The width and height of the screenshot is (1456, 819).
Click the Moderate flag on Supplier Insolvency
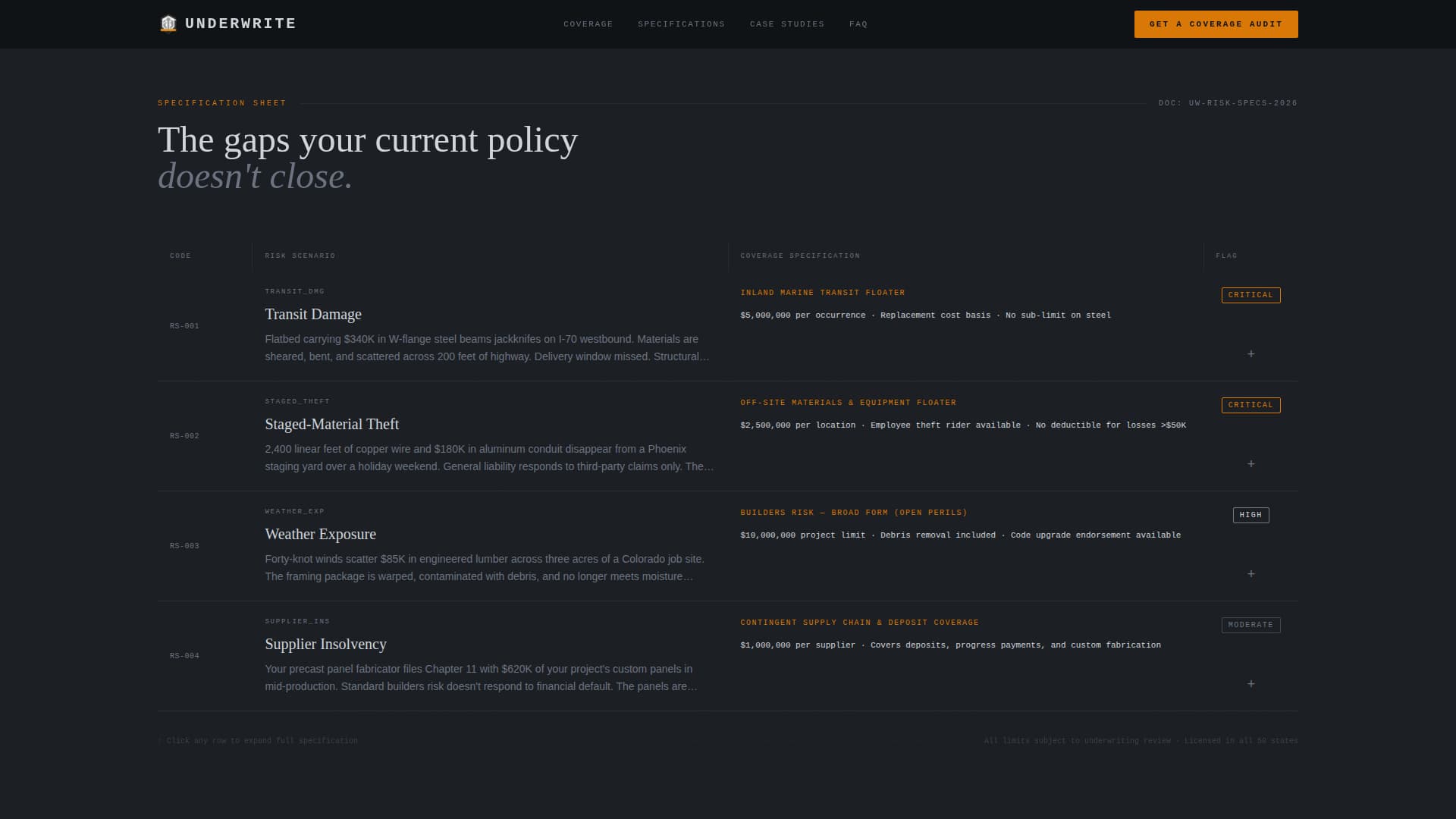pyautogui.click(x=1250, y=625)
